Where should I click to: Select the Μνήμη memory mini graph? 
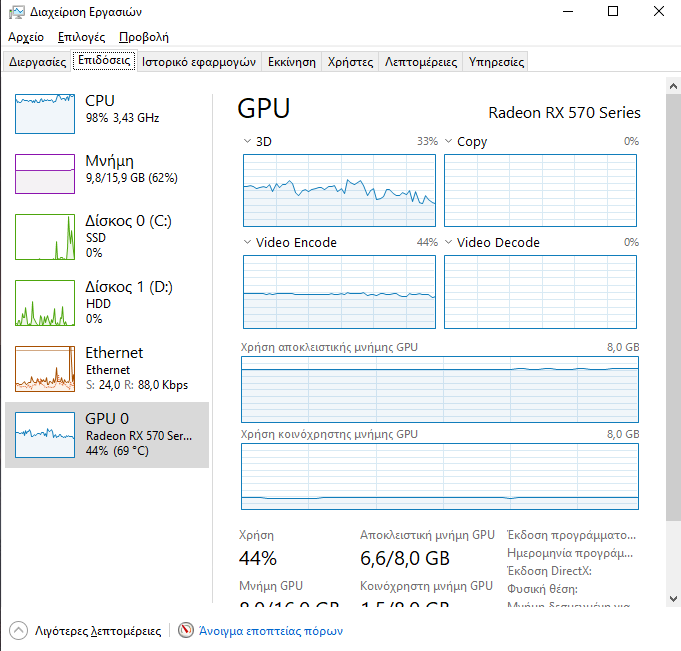[x=45, y=174]
